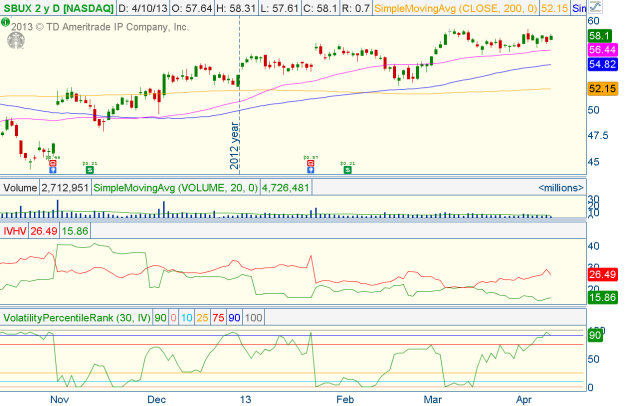Click the Volume study label
Image resolution: width=625 pixels, height=406 pixels.
point(18,187)
